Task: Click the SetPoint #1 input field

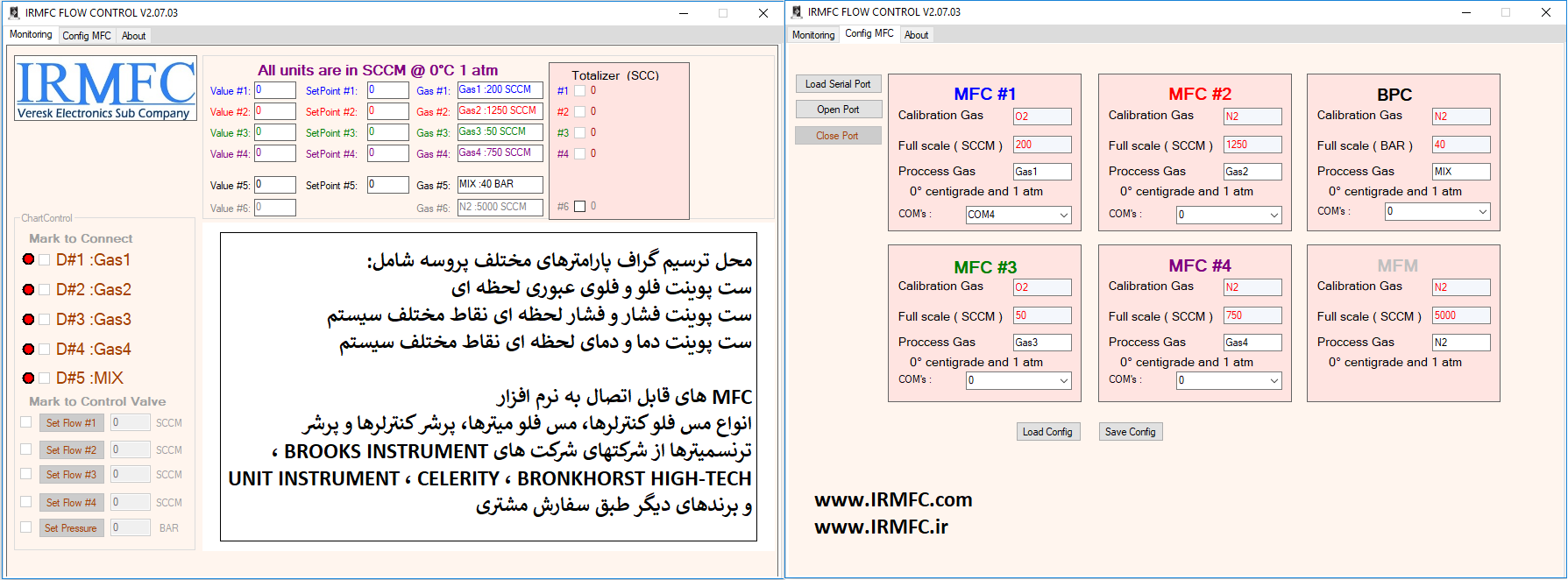Action: click(387, 90)
